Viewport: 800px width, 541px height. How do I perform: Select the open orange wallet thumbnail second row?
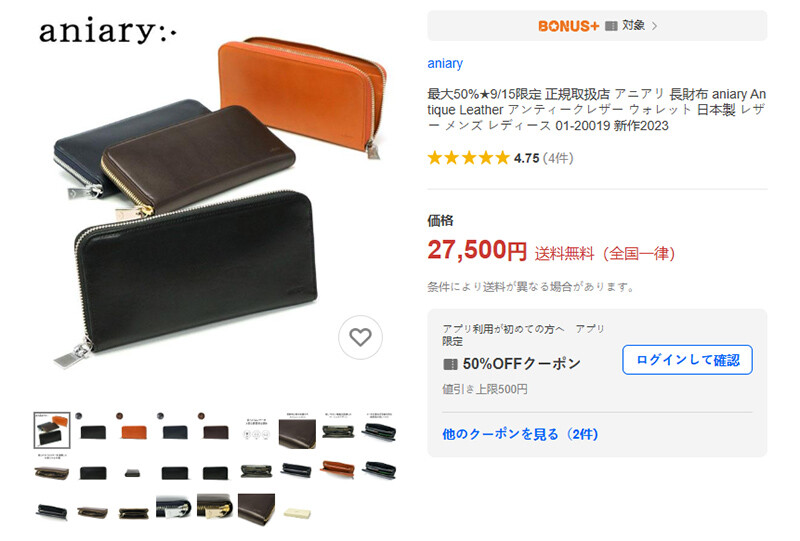338,469
